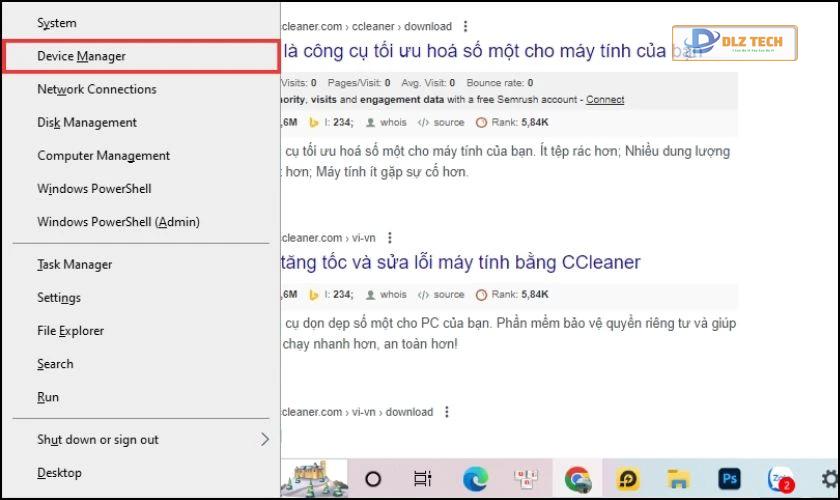840x500 pixels.
Task: Launch Microsoft Edge from taskbar
Action: (475, 479)
